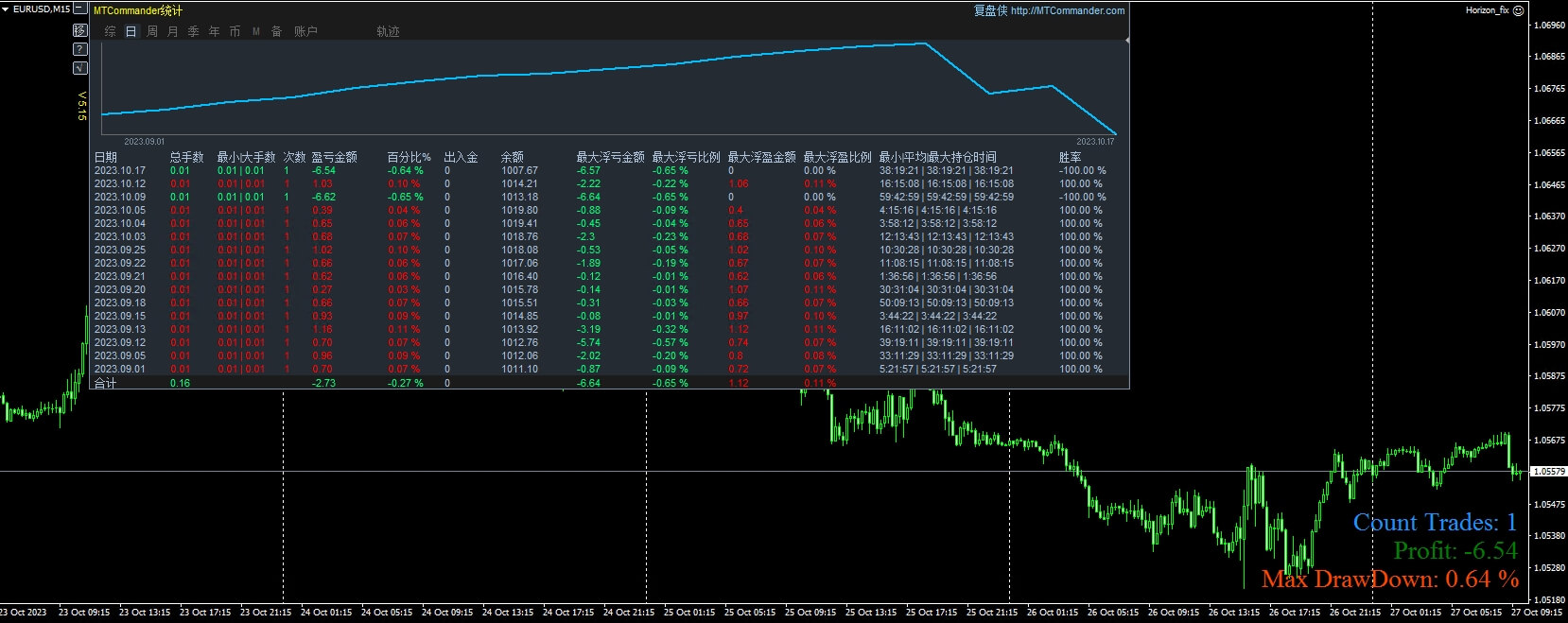Select the 2023.10.17 row in table
The width and height of the screenshot is (1568, 623).
120,171
